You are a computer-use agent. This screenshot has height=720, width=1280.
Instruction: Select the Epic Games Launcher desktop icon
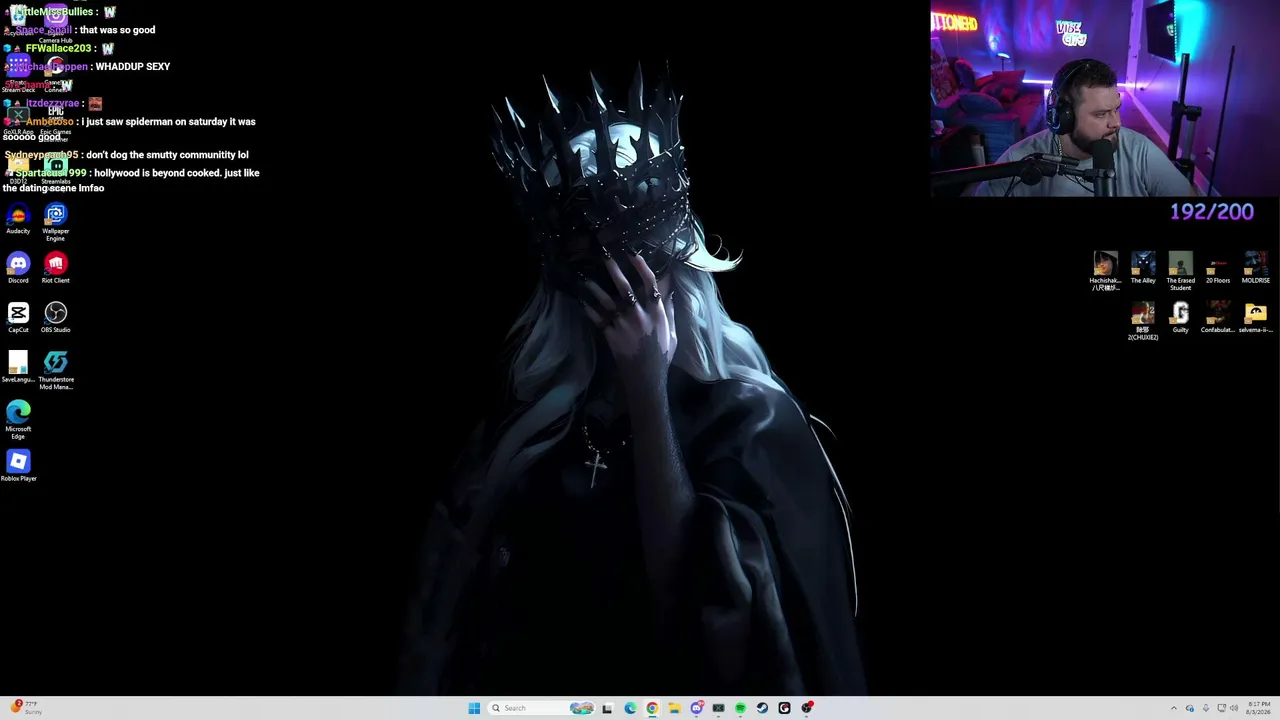pyautogui.click(x=55, y=122)
